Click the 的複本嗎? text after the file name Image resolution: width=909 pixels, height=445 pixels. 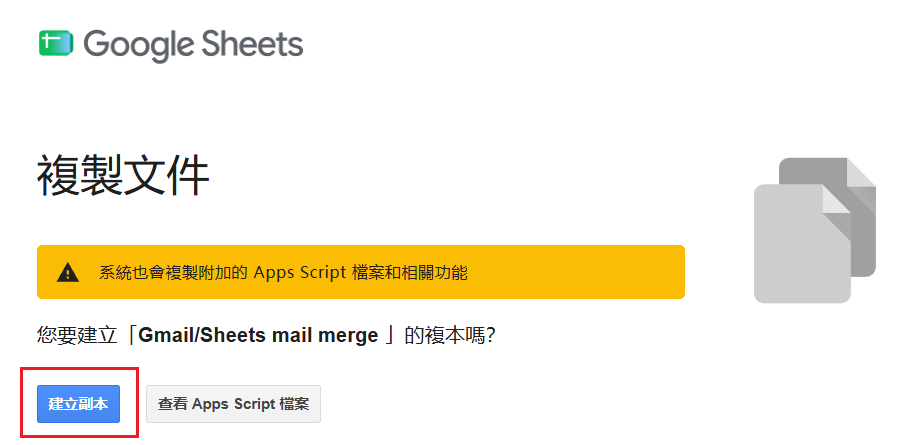450,335
